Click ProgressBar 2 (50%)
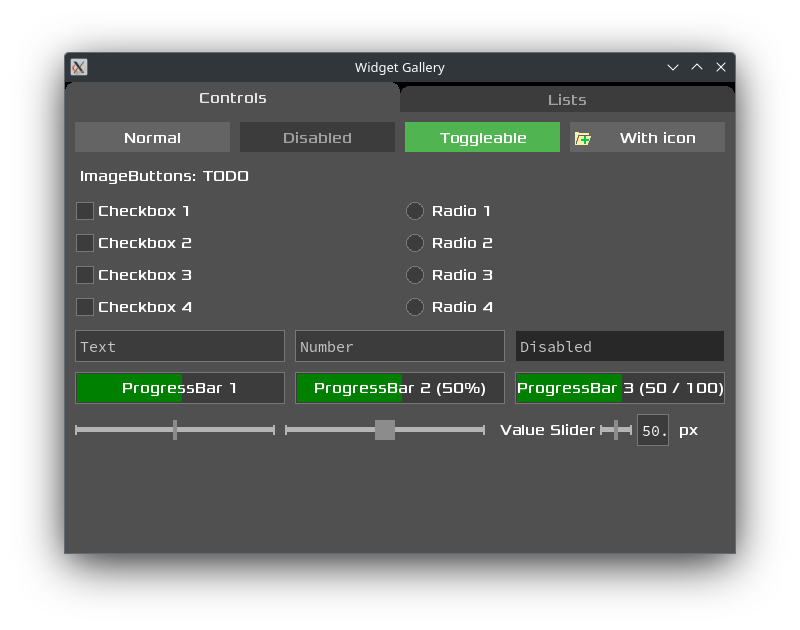The image size is (800, 630). [x=399, y=388]
